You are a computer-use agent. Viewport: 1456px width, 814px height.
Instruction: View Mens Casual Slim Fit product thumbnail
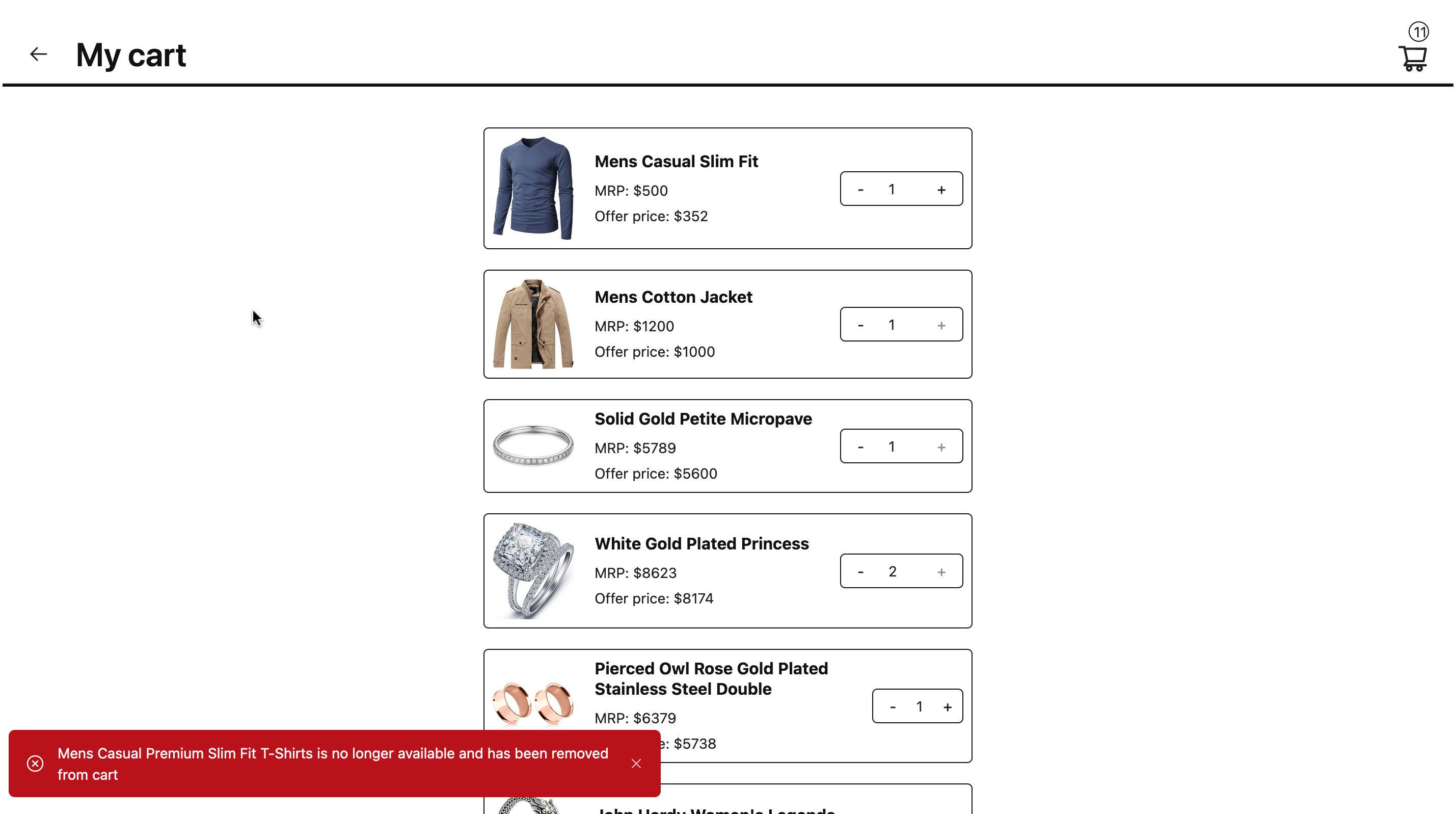[534, 188]
